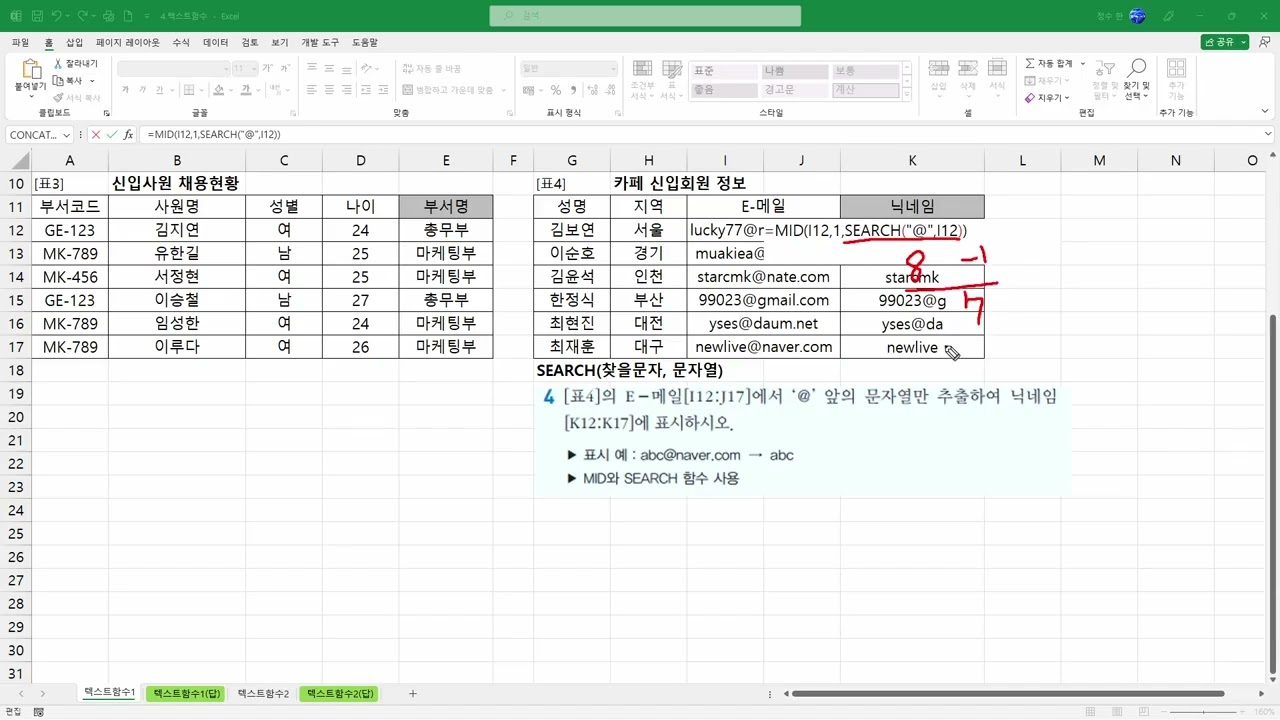Click the AutoSum (자동 합계) sigma icon

[x=1030, y=64]
